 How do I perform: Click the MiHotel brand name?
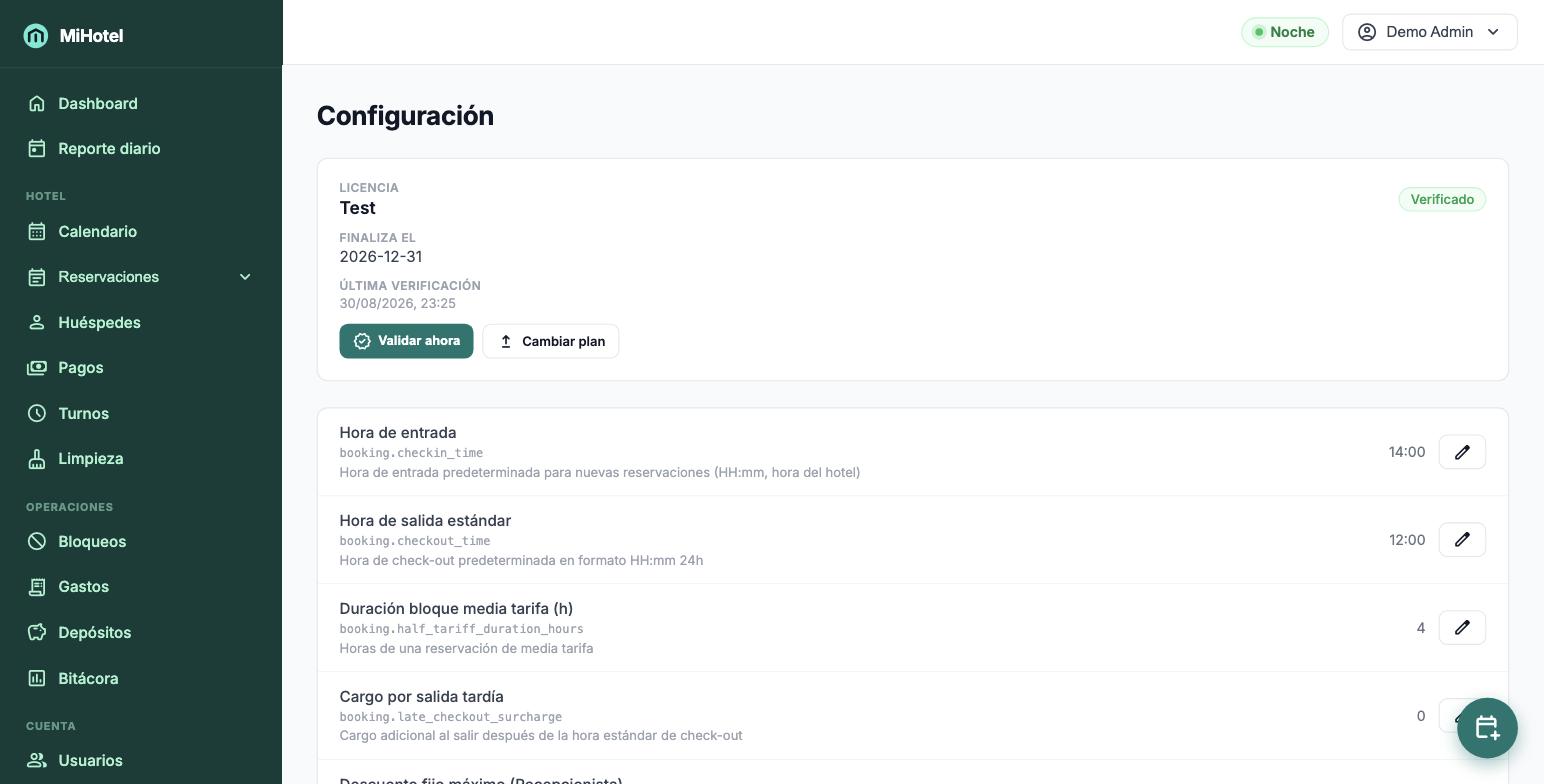tap(91, 36)
